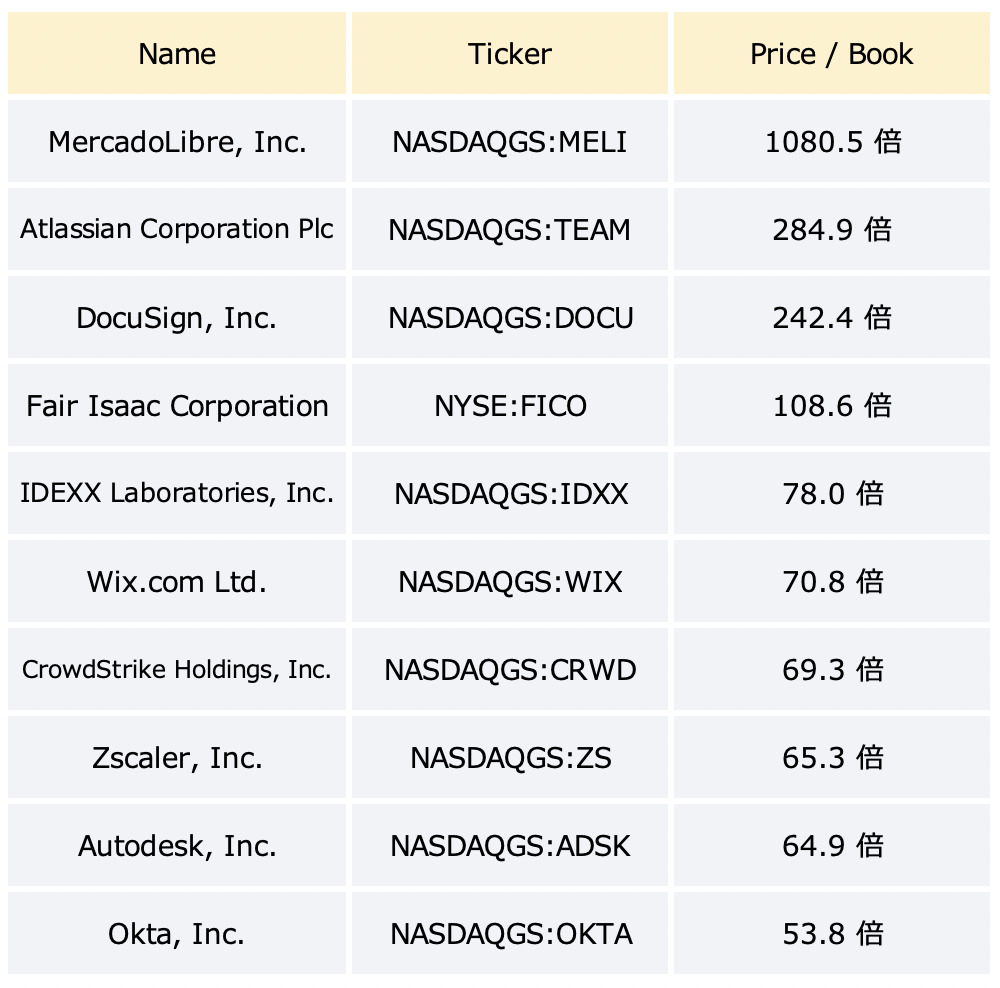
Task: Click the 53.8 倍 value cell
Action: pos(832,933)
